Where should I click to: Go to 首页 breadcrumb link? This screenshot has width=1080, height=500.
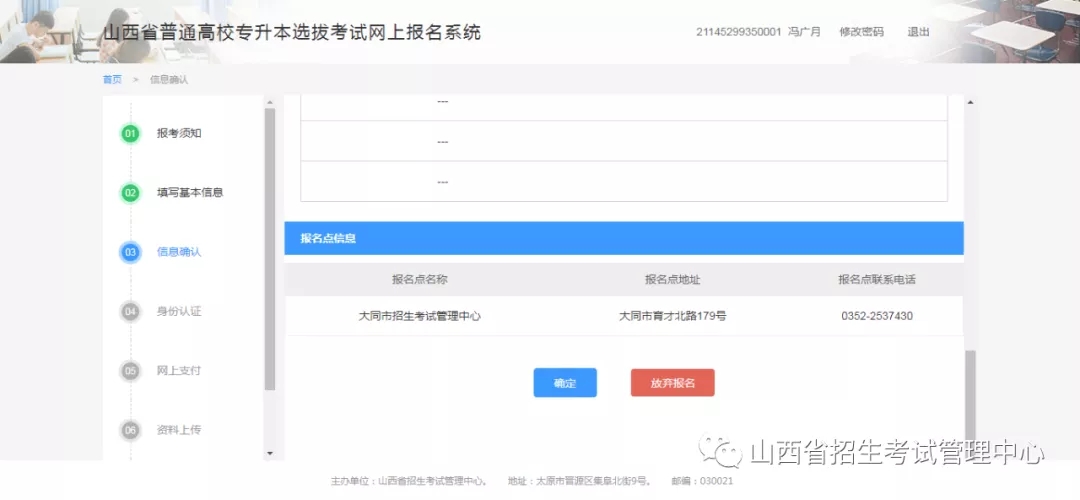[x=112, y=80]
